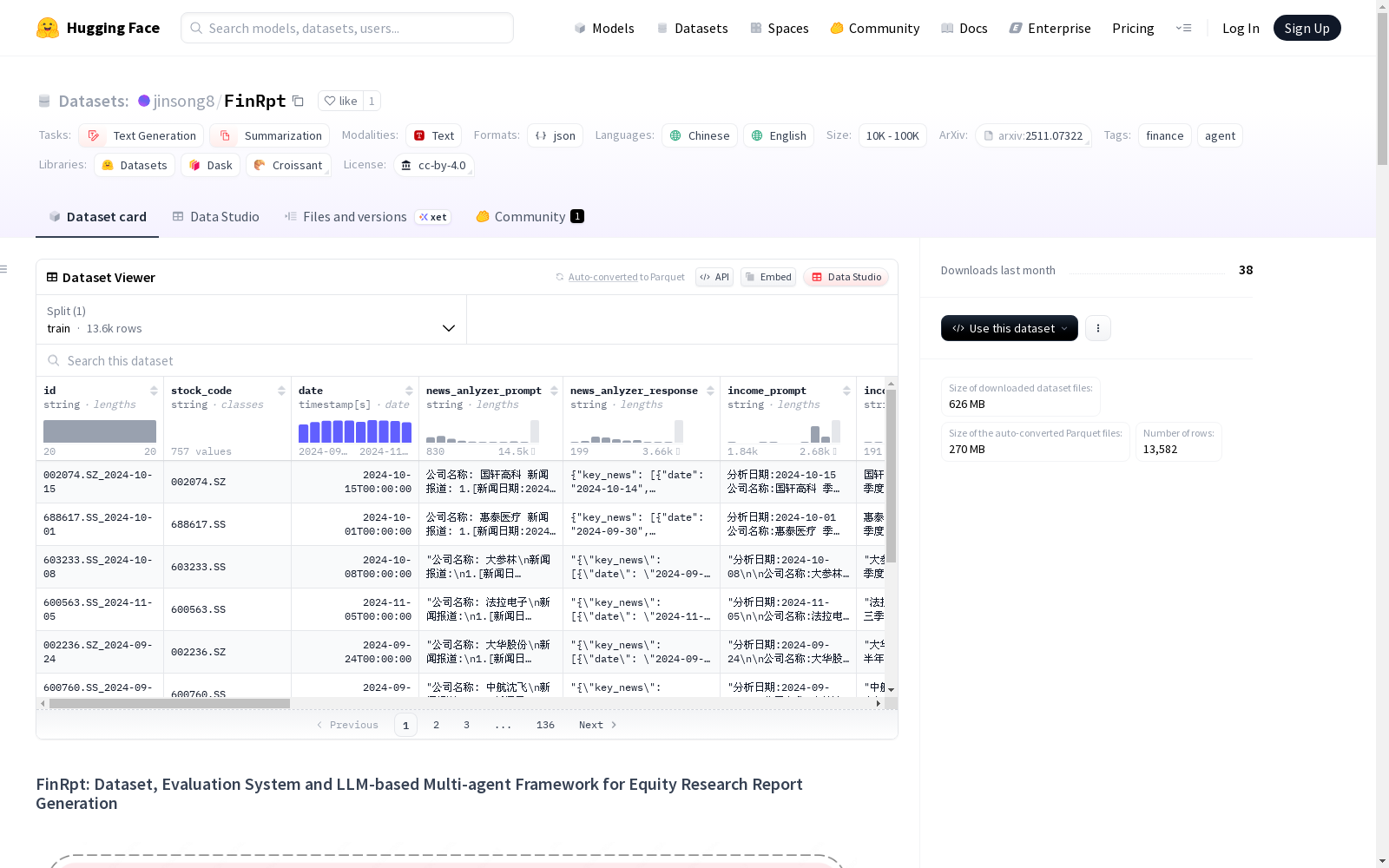Click the Summarization task tag

click(x=270, y=135)
